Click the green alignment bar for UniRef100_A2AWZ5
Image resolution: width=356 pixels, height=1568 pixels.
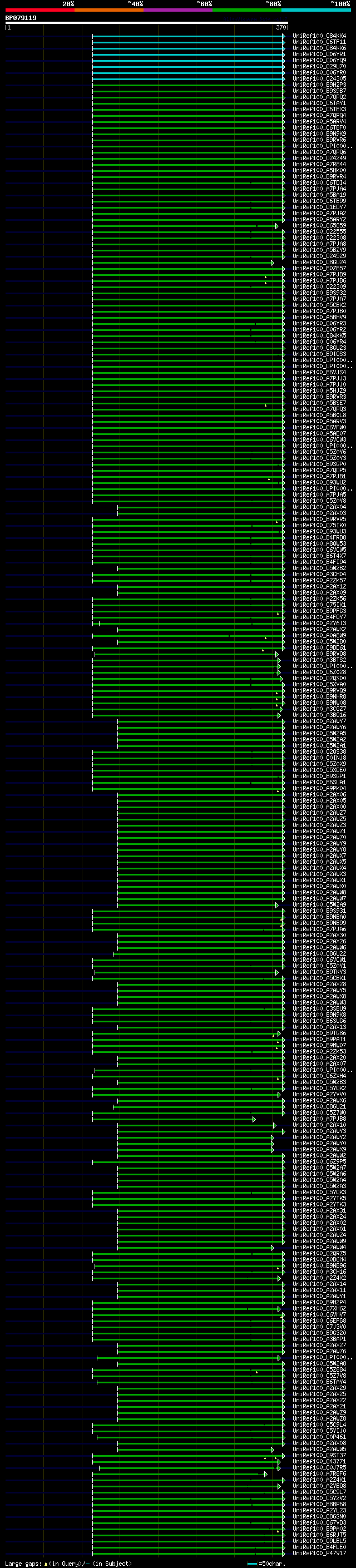[x=200, y=820]
